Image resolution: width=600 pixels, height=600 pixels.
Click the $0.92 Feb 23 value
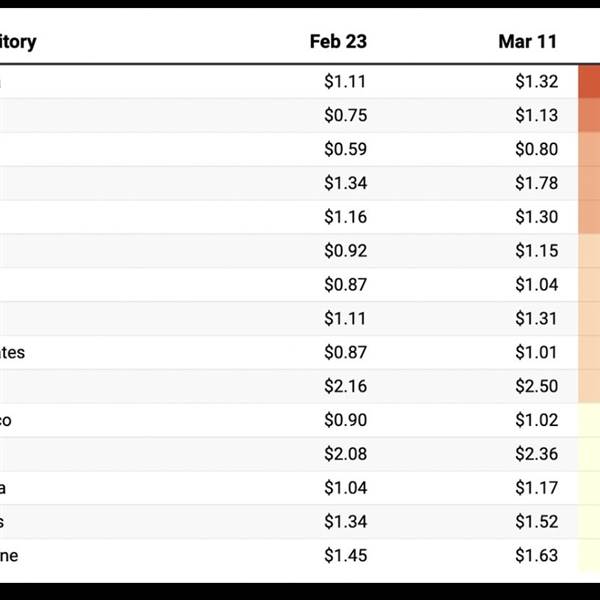pos(345,251)
